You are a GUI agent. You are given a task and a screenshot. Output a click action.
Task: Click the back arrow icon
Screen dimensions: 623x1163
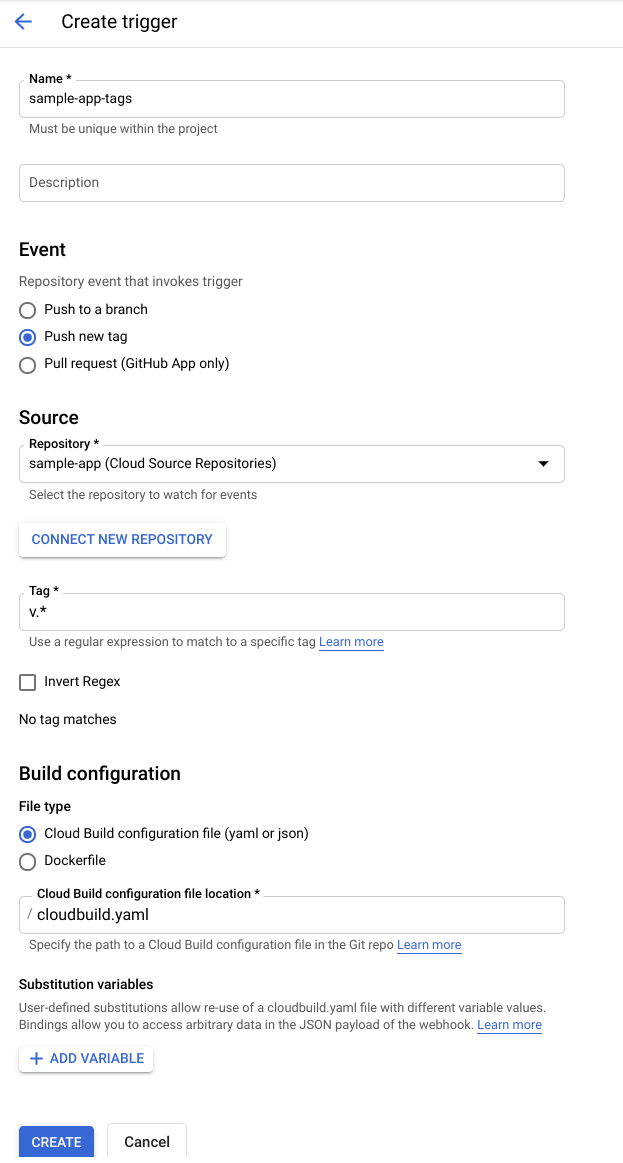pyautogui.click(x=23, y=22)
